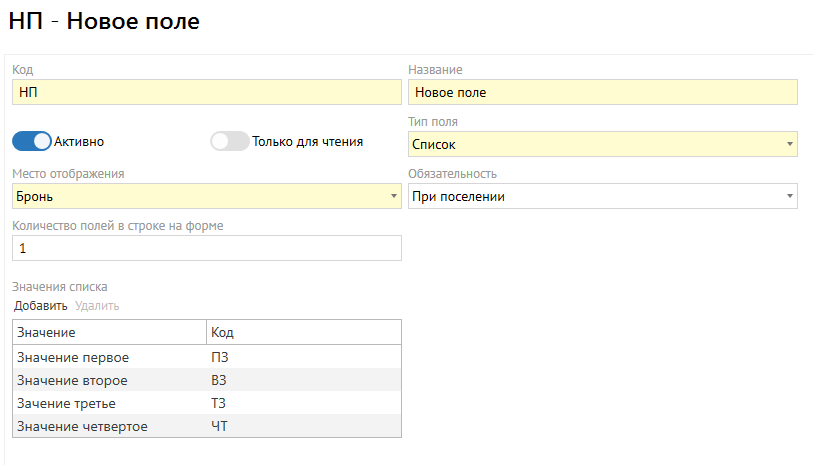Enable the Только для чтения switch
The height and width of the screenshot is (465, 814).
pyautogui.click(x=229, y=141)
